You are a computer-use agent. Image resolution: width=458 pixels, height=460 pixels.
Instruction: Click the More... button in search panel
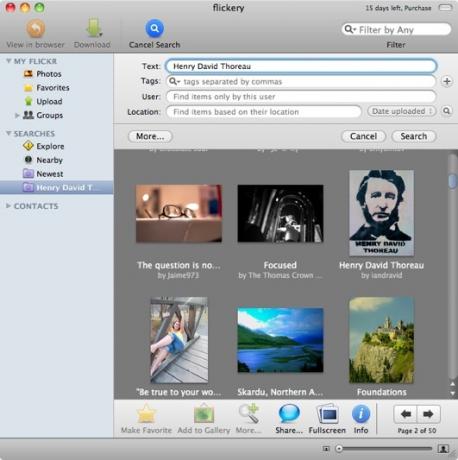point(150,136)
